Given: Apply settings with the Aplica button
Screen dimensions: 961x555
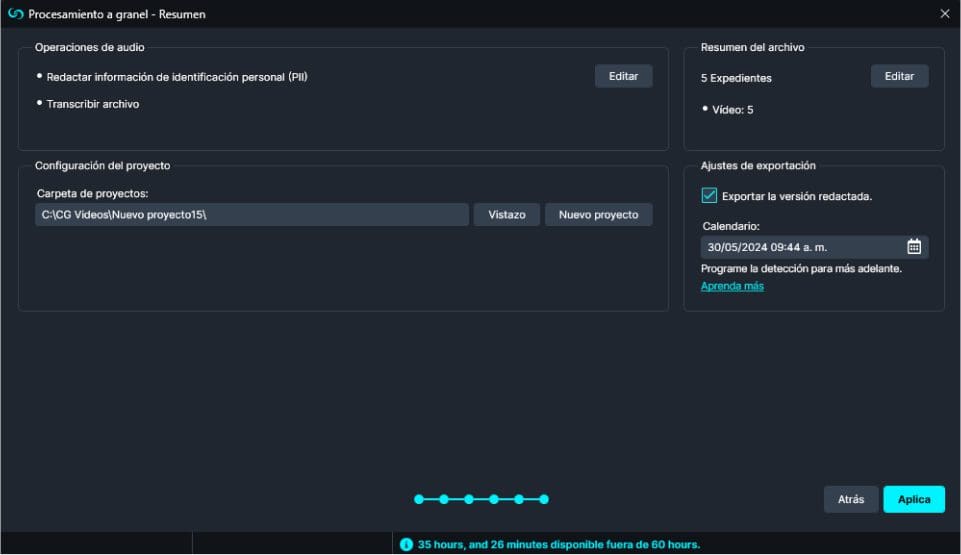Looking at the screenshot, I should [x=914, y=499].
